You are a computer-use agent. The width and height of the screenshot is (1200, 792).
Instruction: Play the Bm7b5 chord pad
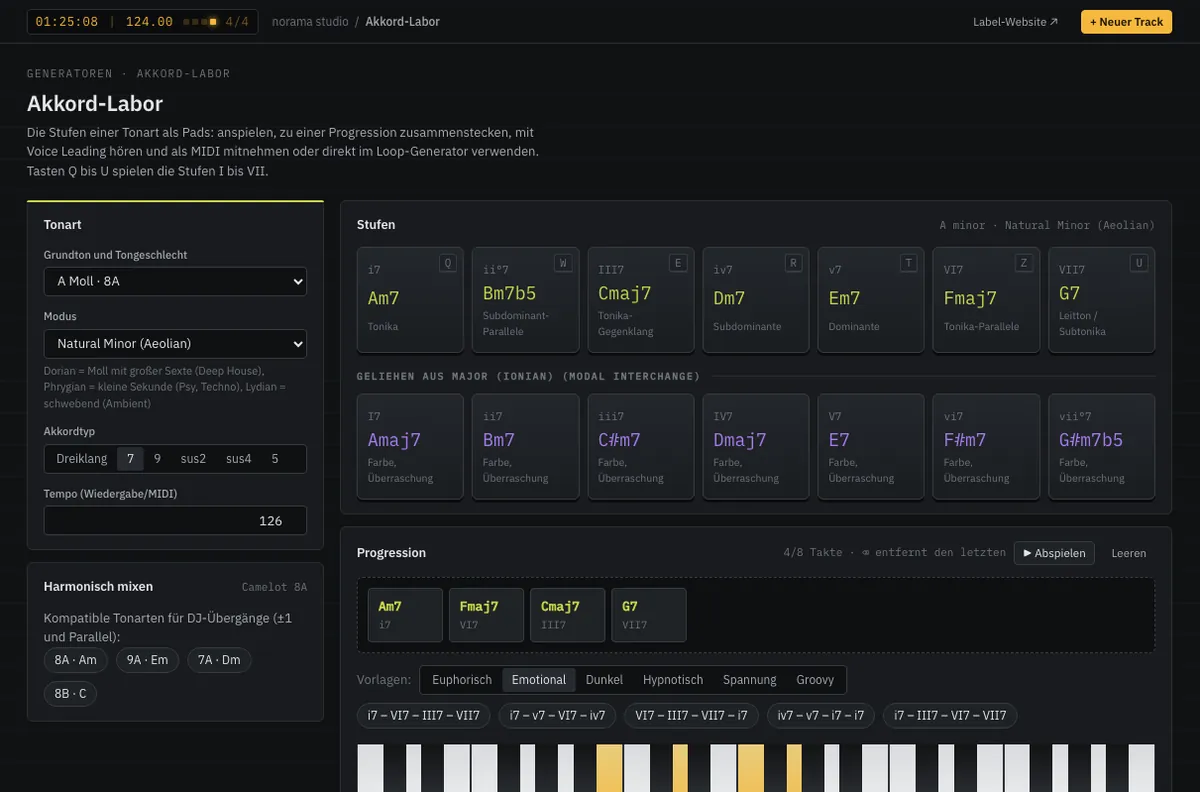(x=525, y=300)
